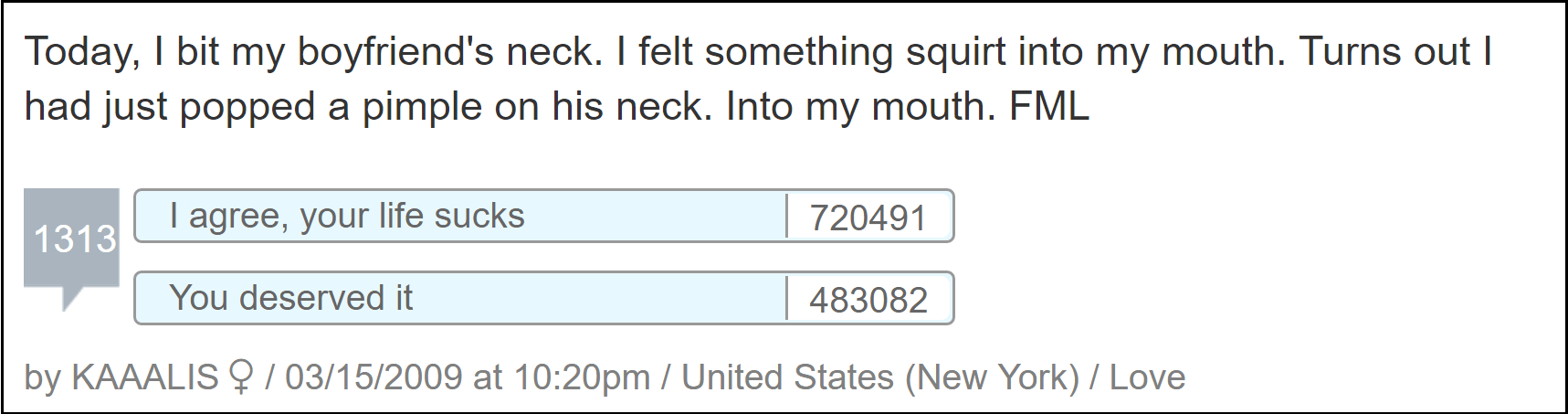Click the word "by" before the author name
The image size is (1568, 414).
[42, 377]
